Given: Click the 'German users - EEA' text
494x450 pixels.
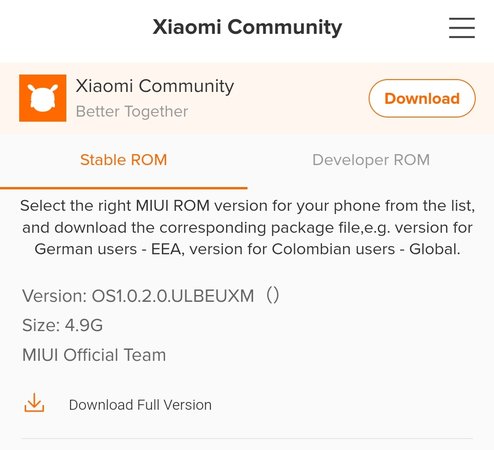Looking at the screenshot, I should click(109, 249).
